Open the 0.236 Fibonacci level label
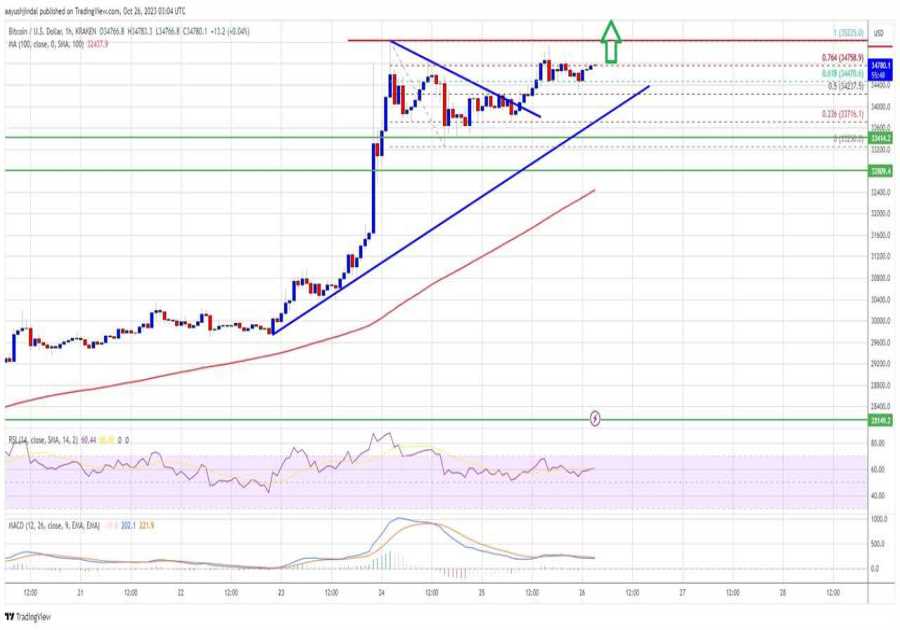 (842, 113)
